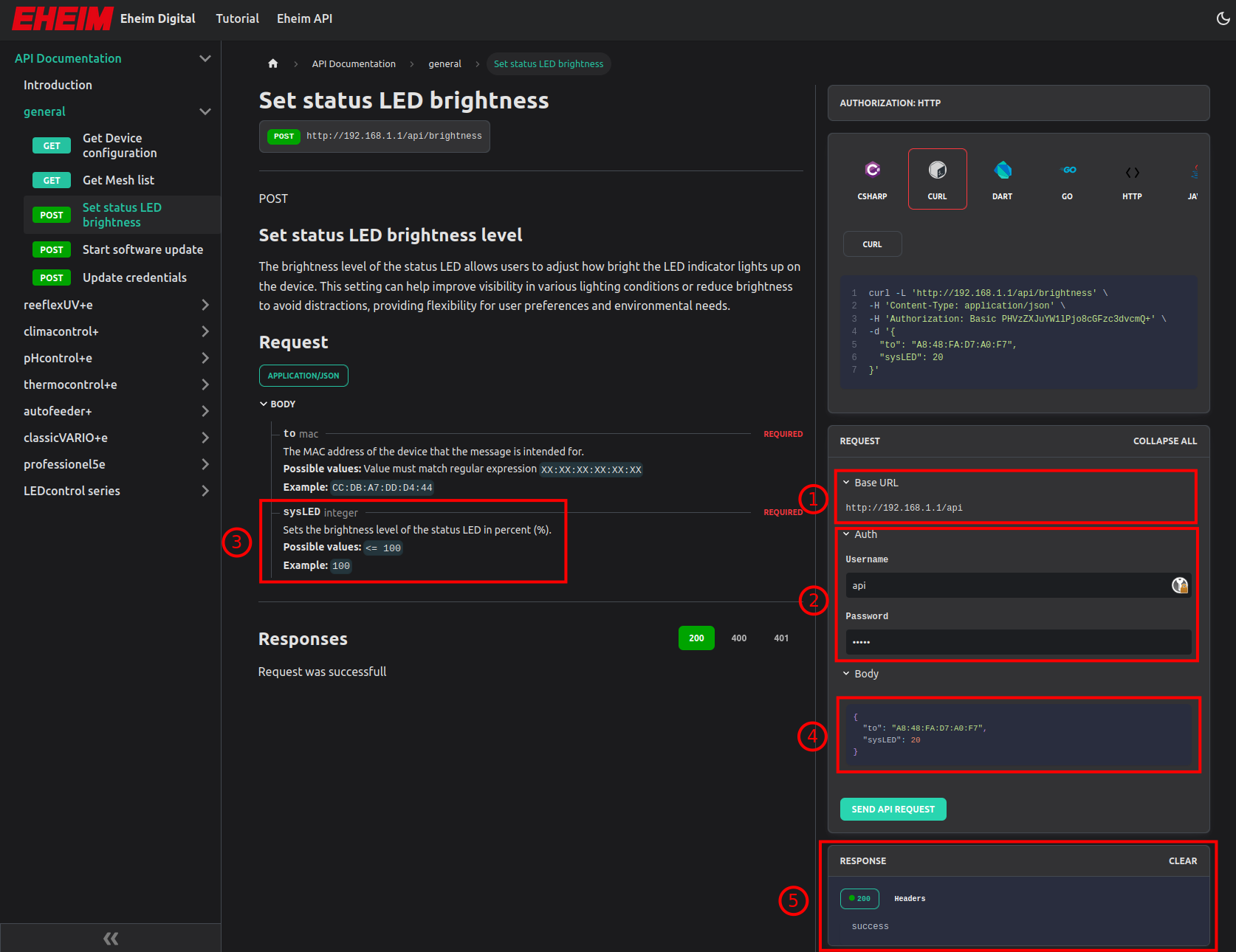Expand the thermocontrol+e group
This screenshot has width=1236, height=952.
[205, 384]
